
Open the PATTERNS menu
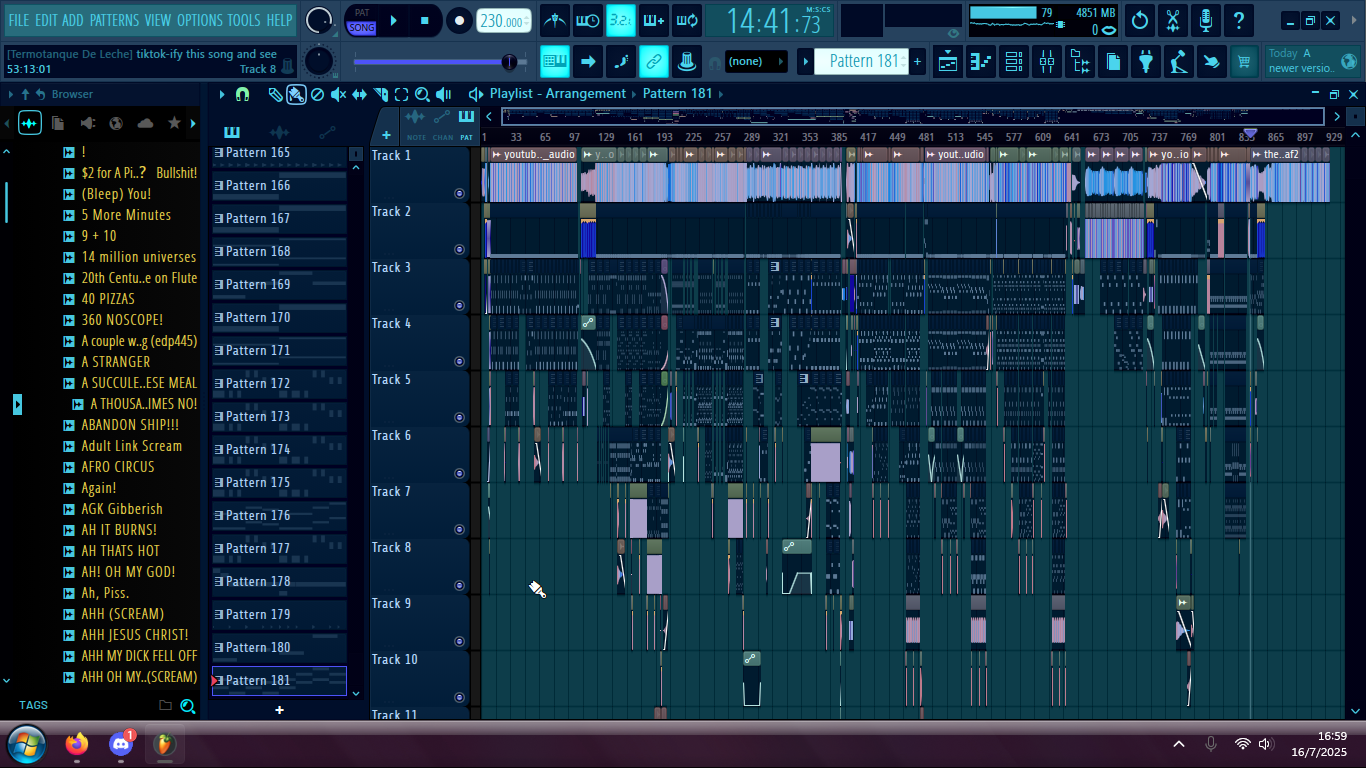pyautogui.click(x=114, y=20)
